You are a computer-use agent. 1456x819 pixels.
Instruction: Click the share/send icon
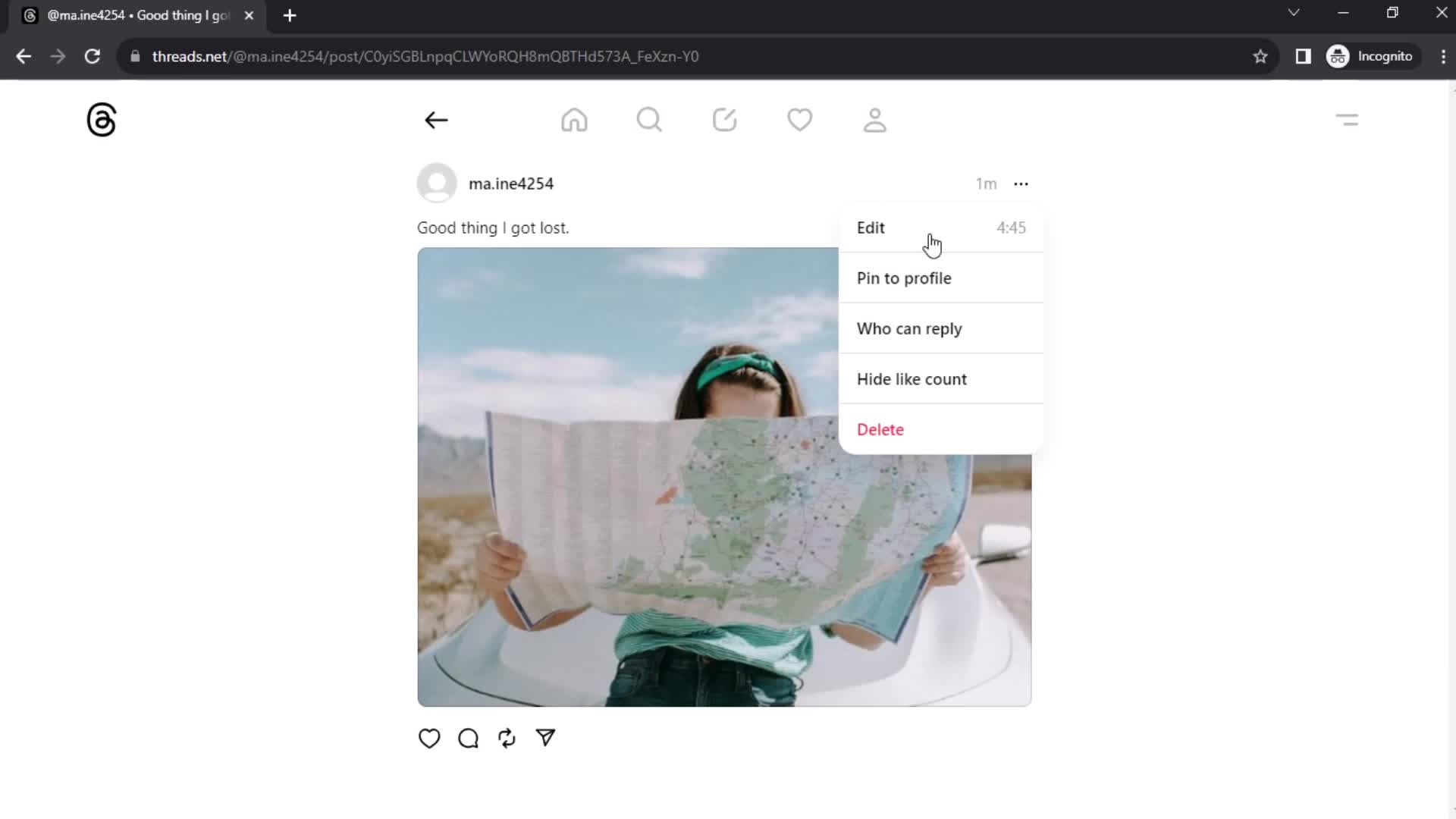click(x=545, y=738)
